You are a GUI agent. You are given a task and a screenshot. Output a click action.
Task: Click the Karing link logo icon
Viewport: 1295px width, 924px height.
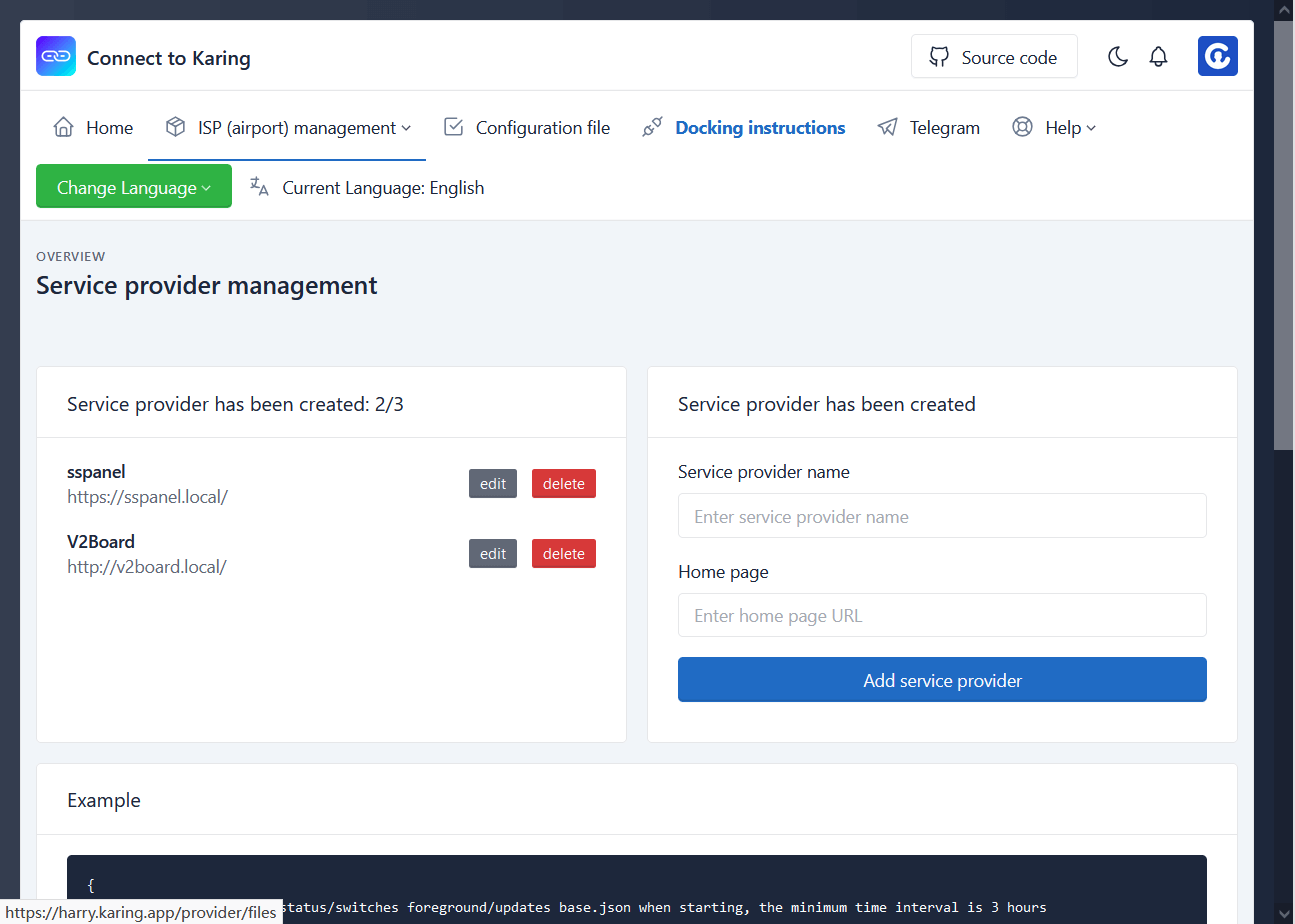[x=56, y=57]
